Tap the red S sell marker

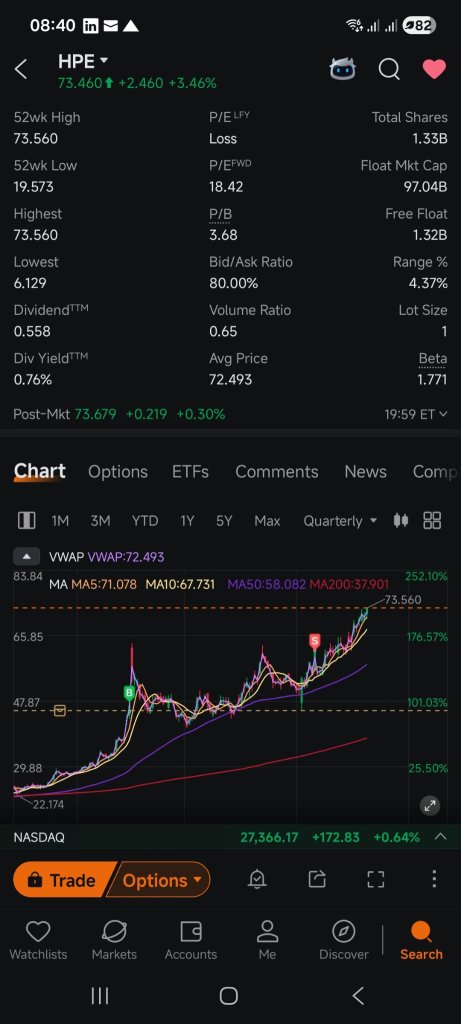tap(315, 641)
